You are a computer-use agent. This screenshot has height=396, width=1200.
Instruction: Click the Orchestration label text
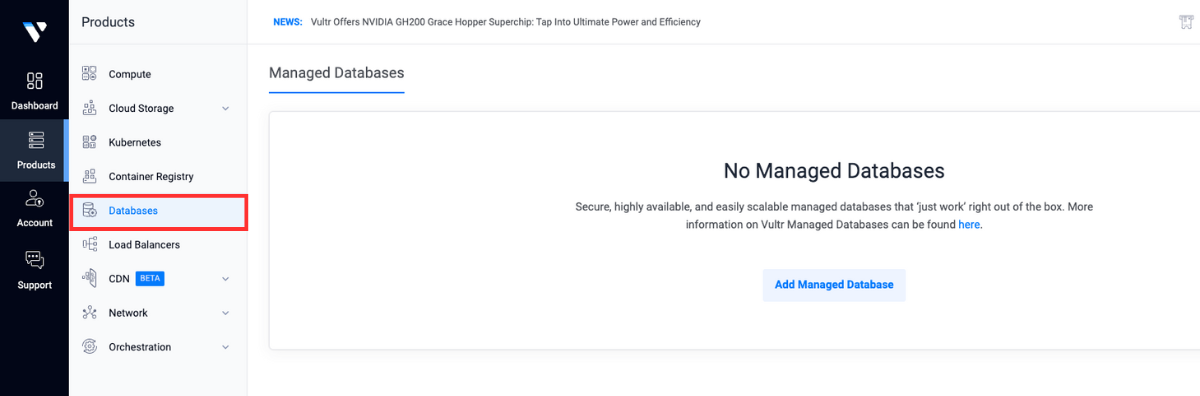click(x=140, y=347)
